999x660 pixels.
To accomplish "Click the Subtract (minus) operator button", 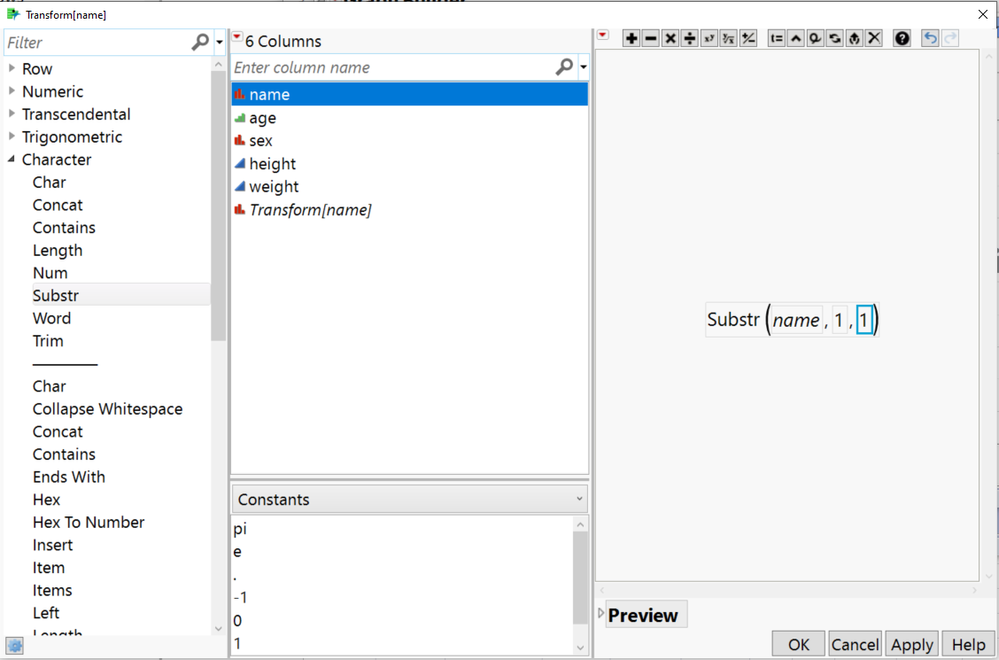I will click(650, 39).
